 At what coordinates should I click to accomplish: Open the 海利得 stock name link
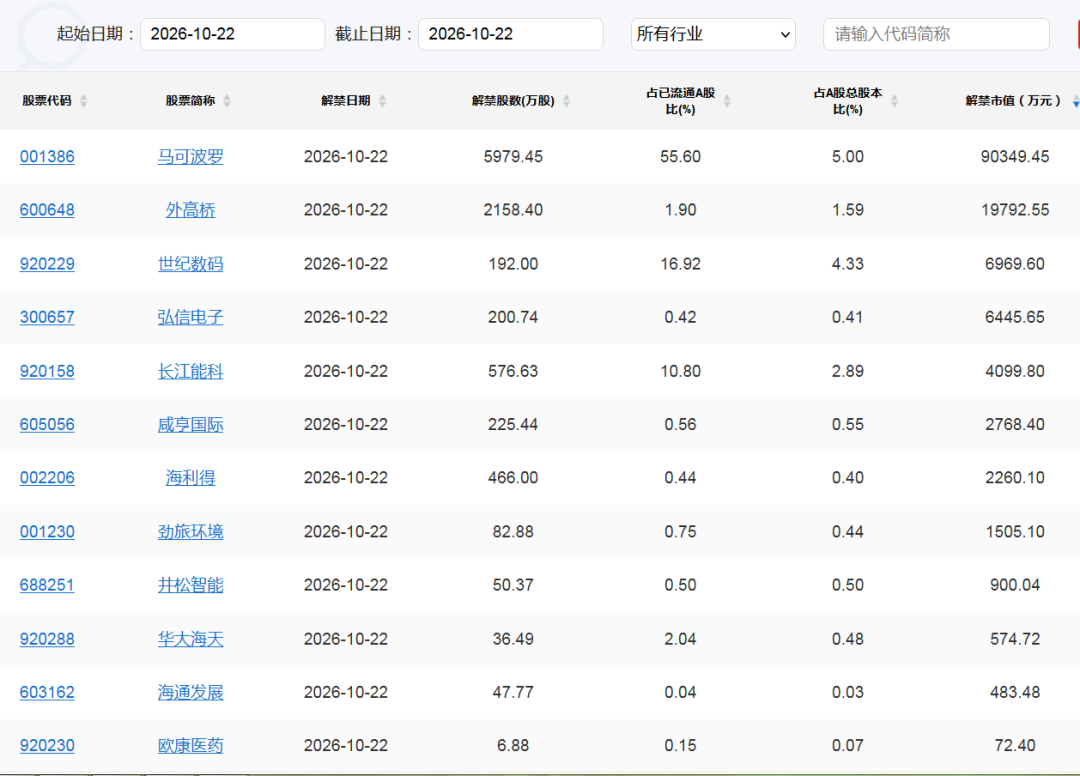click(x=191, y=478)
